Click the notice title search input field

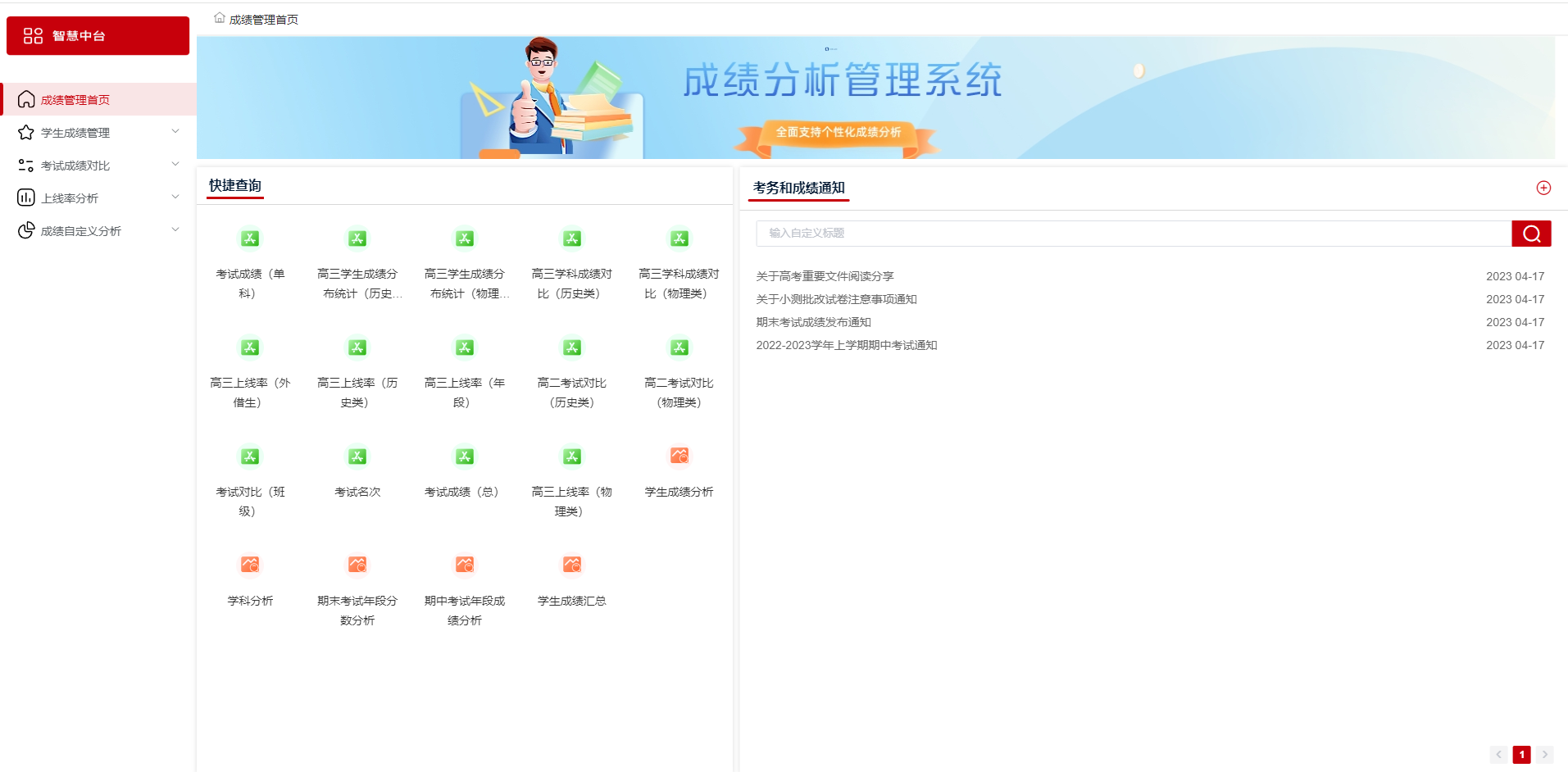[1133, 234]
